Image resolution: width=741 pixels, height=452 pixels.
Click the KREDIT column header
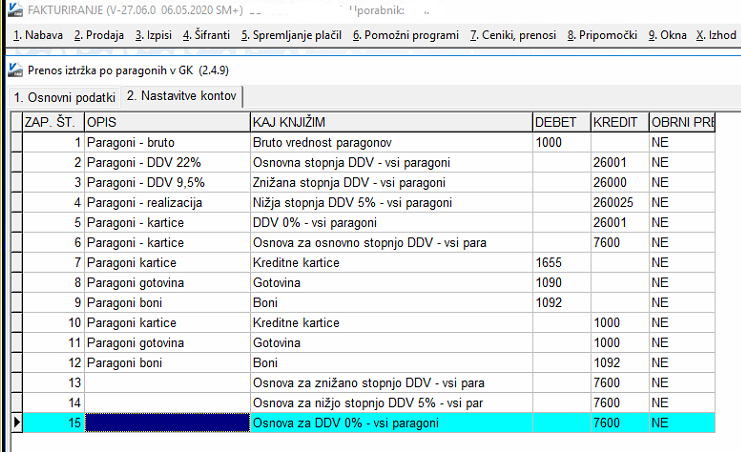(618, 121)
